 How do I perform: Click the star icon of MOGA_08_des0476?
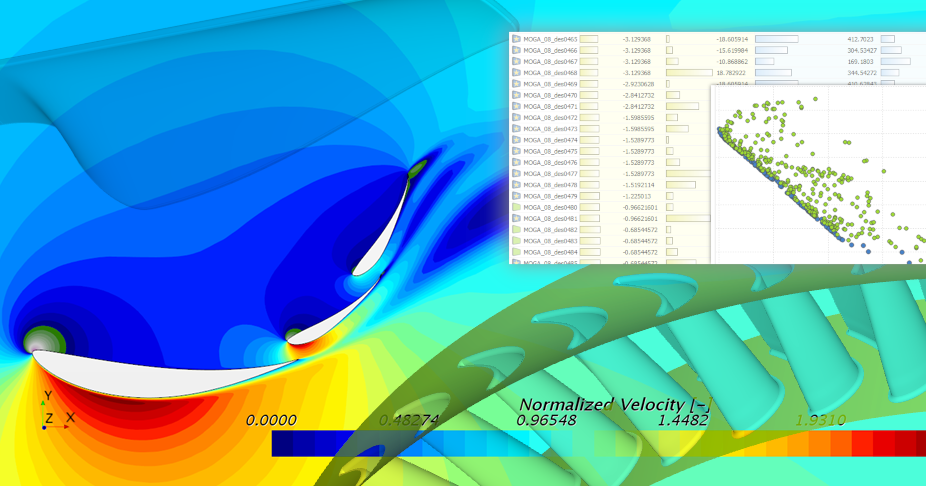[516, 162]
